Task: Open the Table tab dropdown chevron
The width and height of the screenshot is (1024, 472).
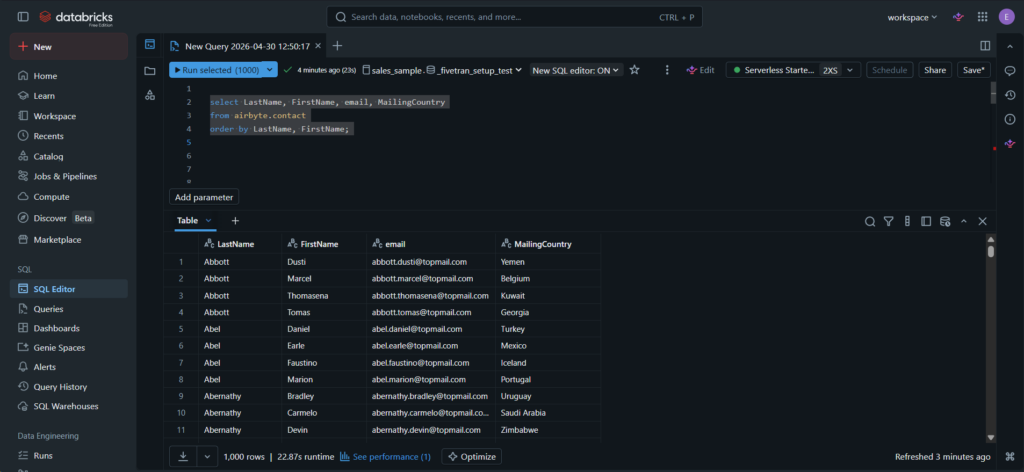Action: pyautogui.click(x=209, y=221)
